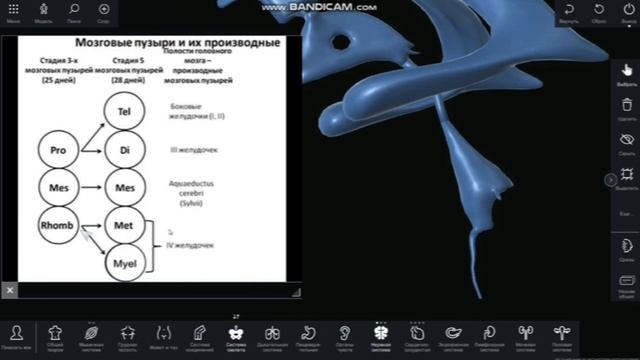Open the main menu grid icon

click(13, 9)
